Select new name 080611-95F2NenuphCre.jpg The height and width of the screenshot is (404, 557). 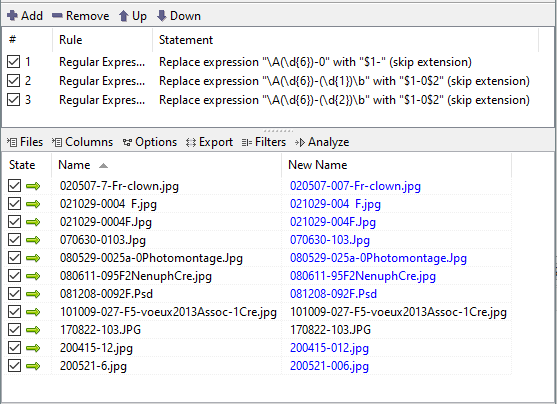(363, 276)
